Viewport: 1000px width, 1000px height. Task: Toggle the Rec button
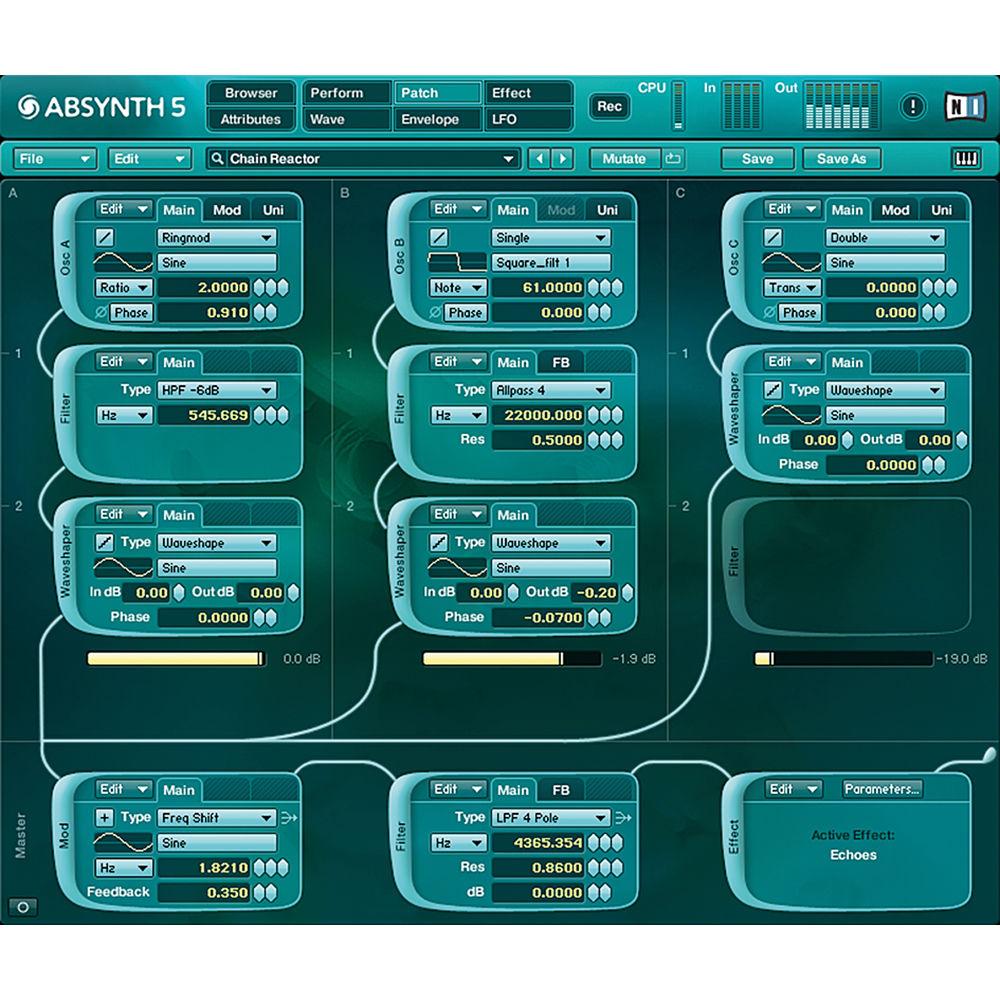[609, 107]
